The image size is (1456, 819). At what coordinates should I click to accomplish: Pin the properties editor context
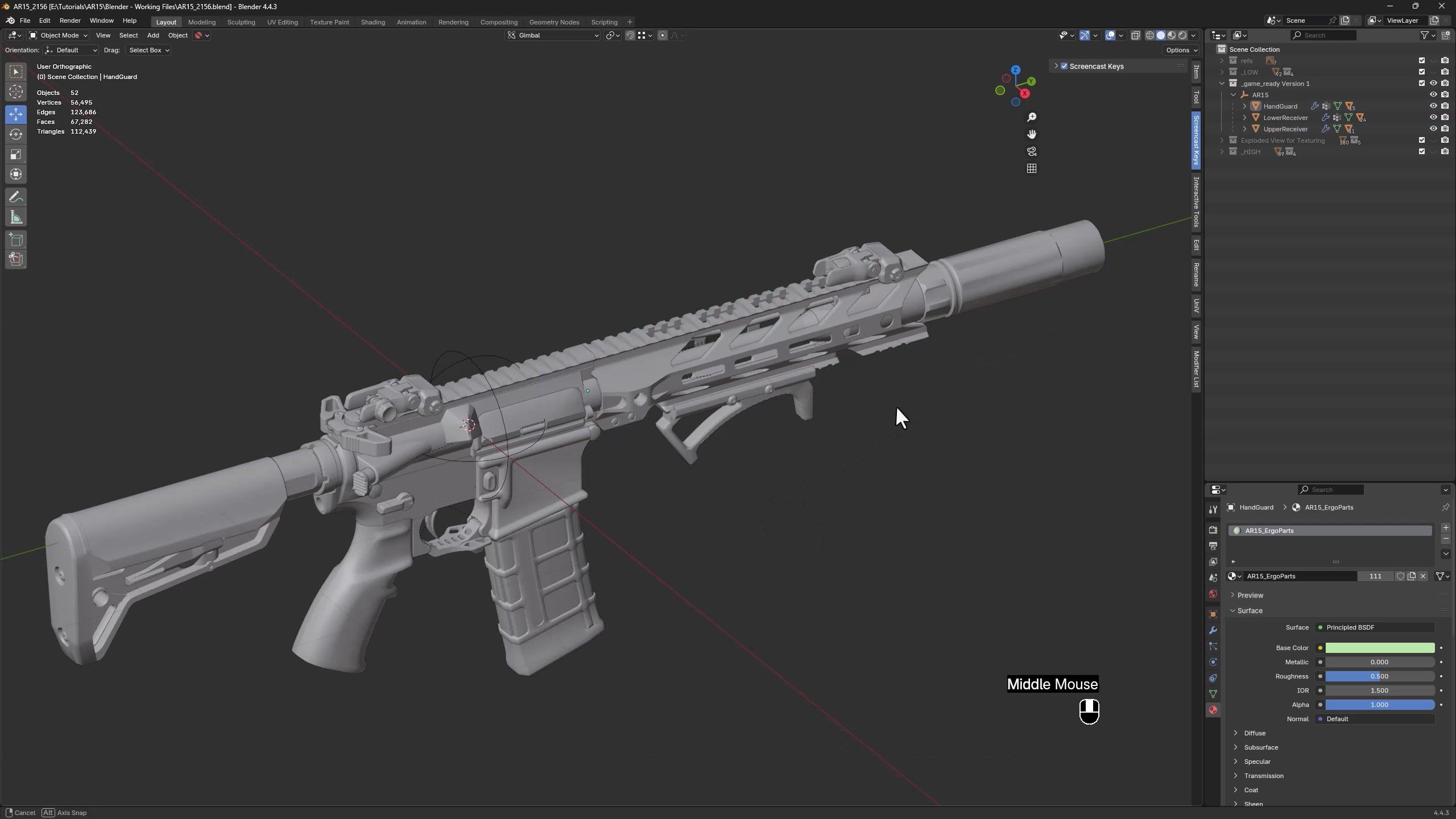click(1445, 507)
